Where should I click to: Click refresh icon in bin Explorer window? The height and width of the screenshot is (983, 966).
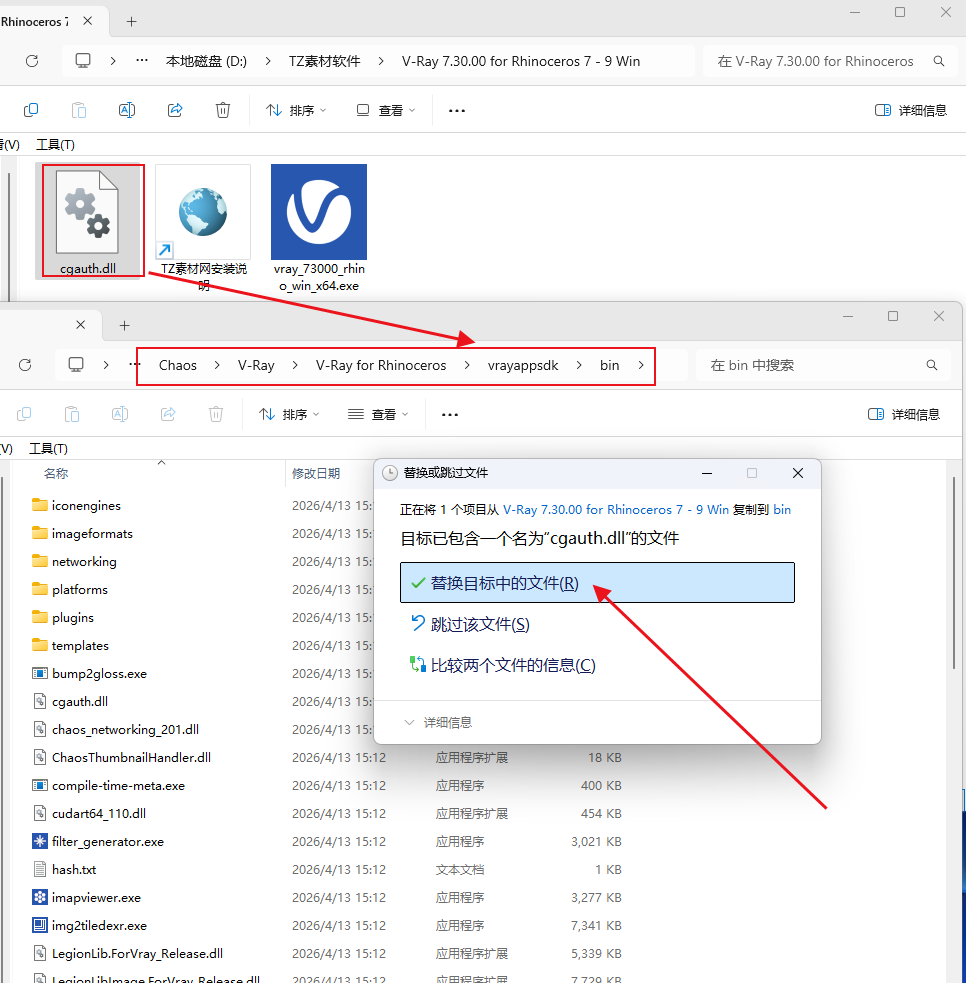point(25,365)
